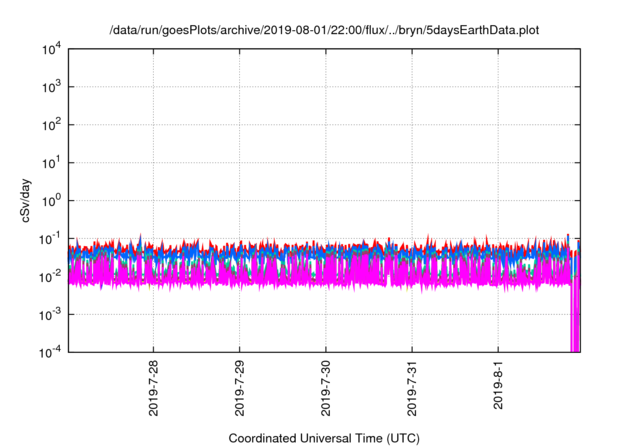Image resolution: width=640 pixels, height=448 pixels.
Task: Click the 10^2 y-axis tick label
Action: pyautogui.click(x=51, y=125)
